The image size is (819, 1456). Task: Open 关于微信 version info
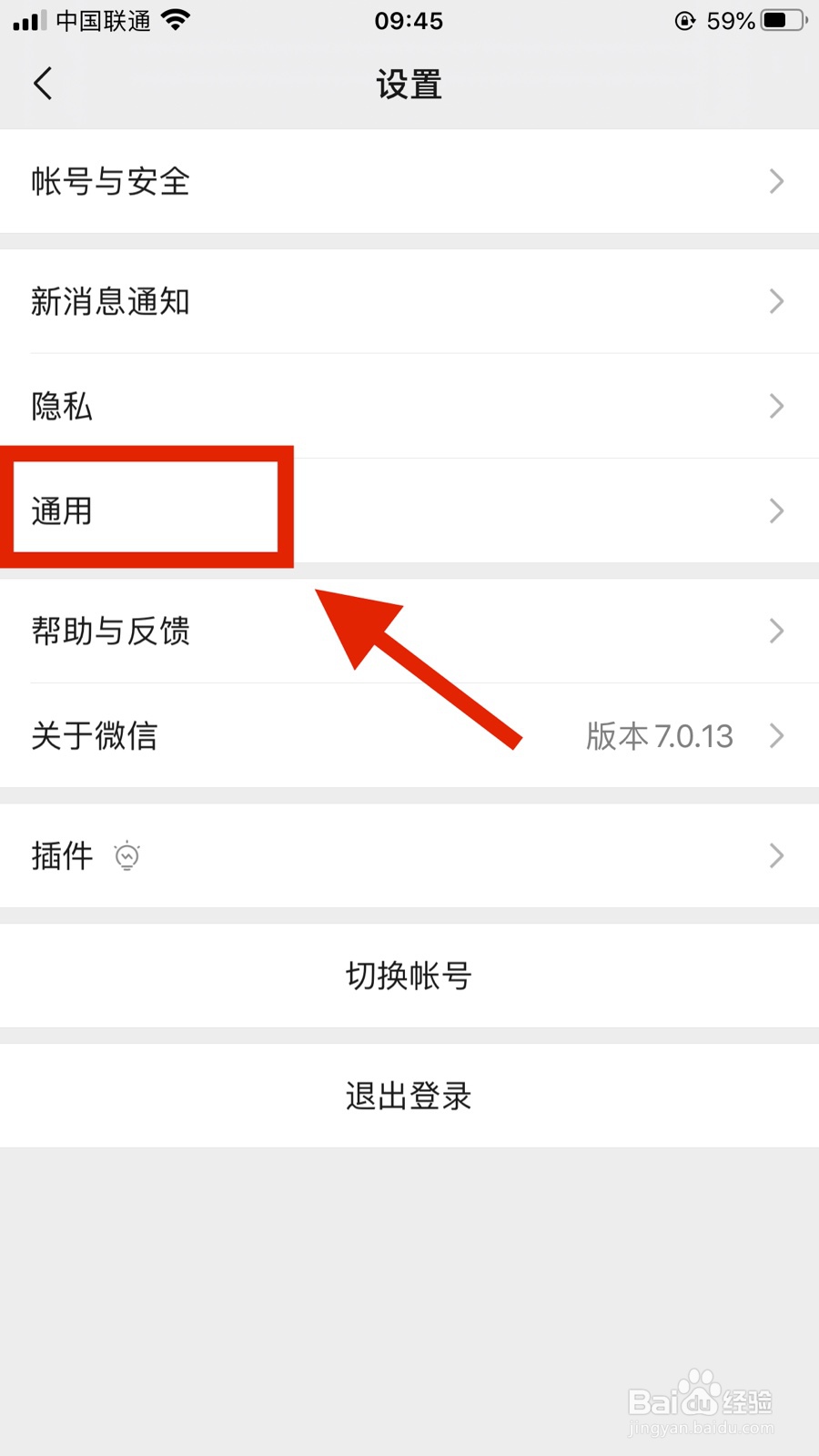(x=409, y=735)
